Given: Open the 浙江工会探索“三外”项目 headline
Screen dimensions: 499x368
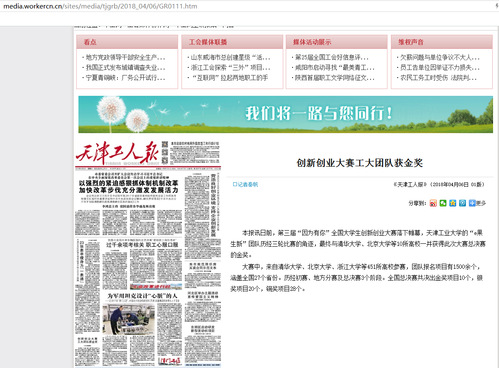Looking at the screenshot, I should point(229,68).
